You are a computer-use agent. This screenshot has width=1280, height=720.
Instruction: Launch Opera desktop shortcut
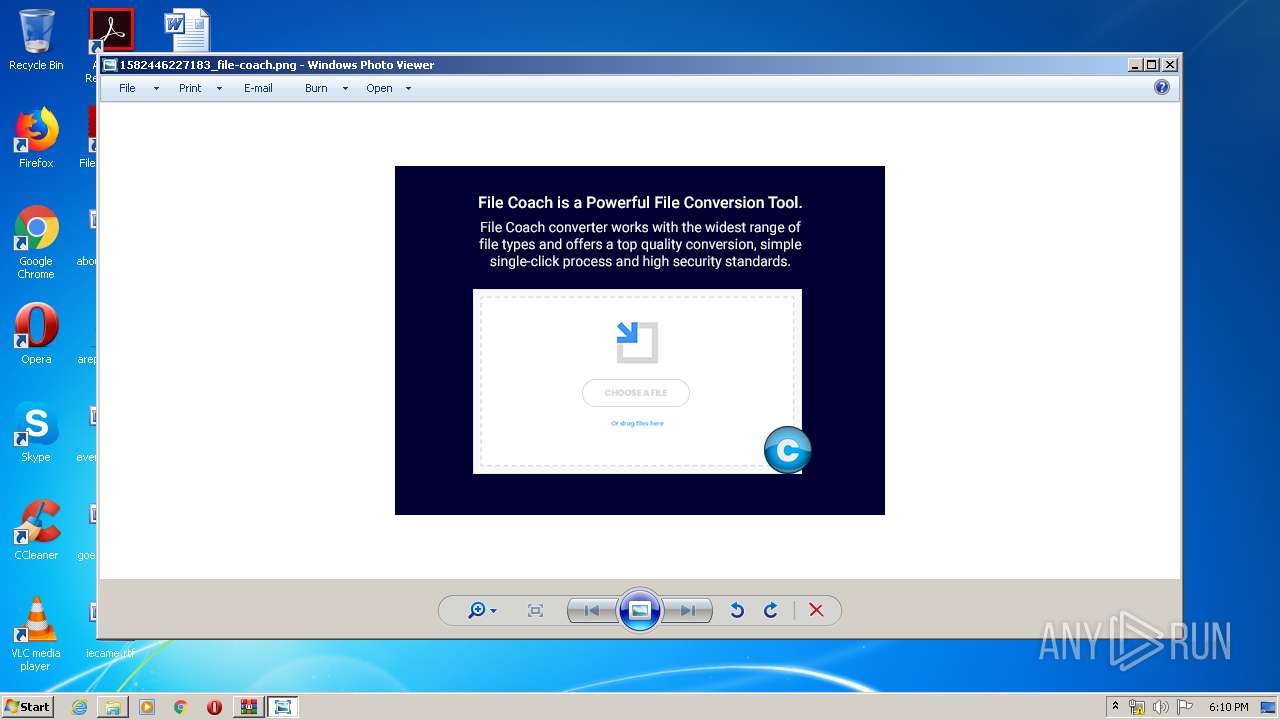coord(36,334)
